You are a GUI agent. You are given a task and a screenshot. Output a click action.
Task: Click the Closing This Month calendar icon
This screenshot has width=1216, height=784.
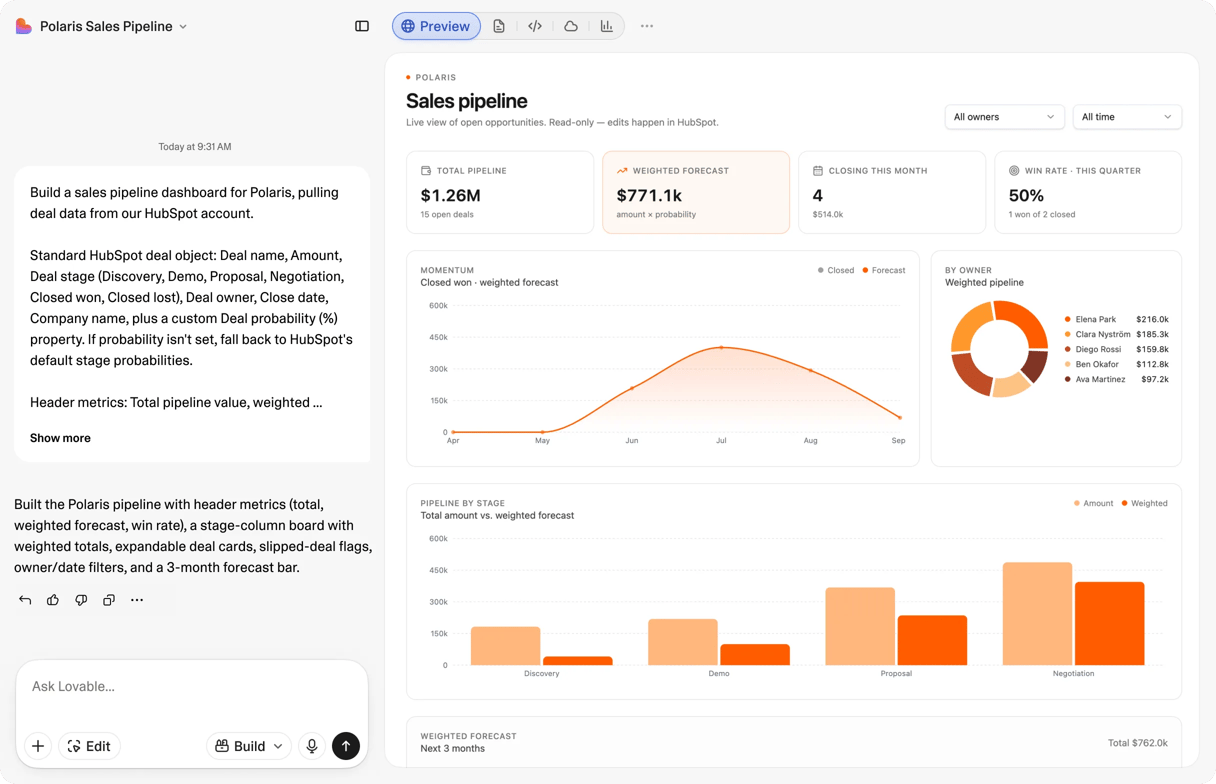[818, 171]
